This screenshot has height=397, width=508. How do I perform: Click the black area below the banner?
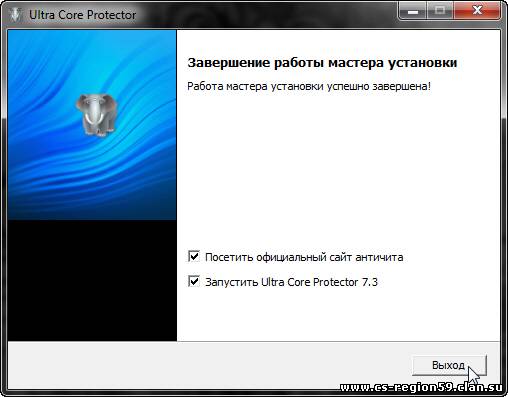pos(92,280)
